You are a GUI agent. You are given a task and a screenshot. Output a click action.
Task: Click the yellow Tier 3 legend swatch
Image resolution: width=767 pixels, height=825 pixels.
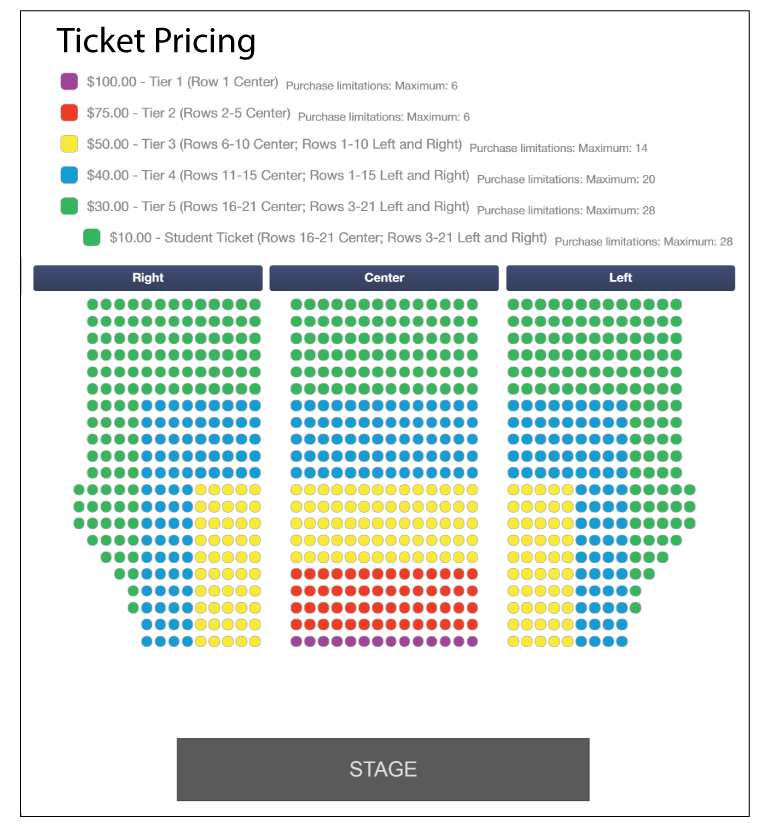[x=69, y=144]
